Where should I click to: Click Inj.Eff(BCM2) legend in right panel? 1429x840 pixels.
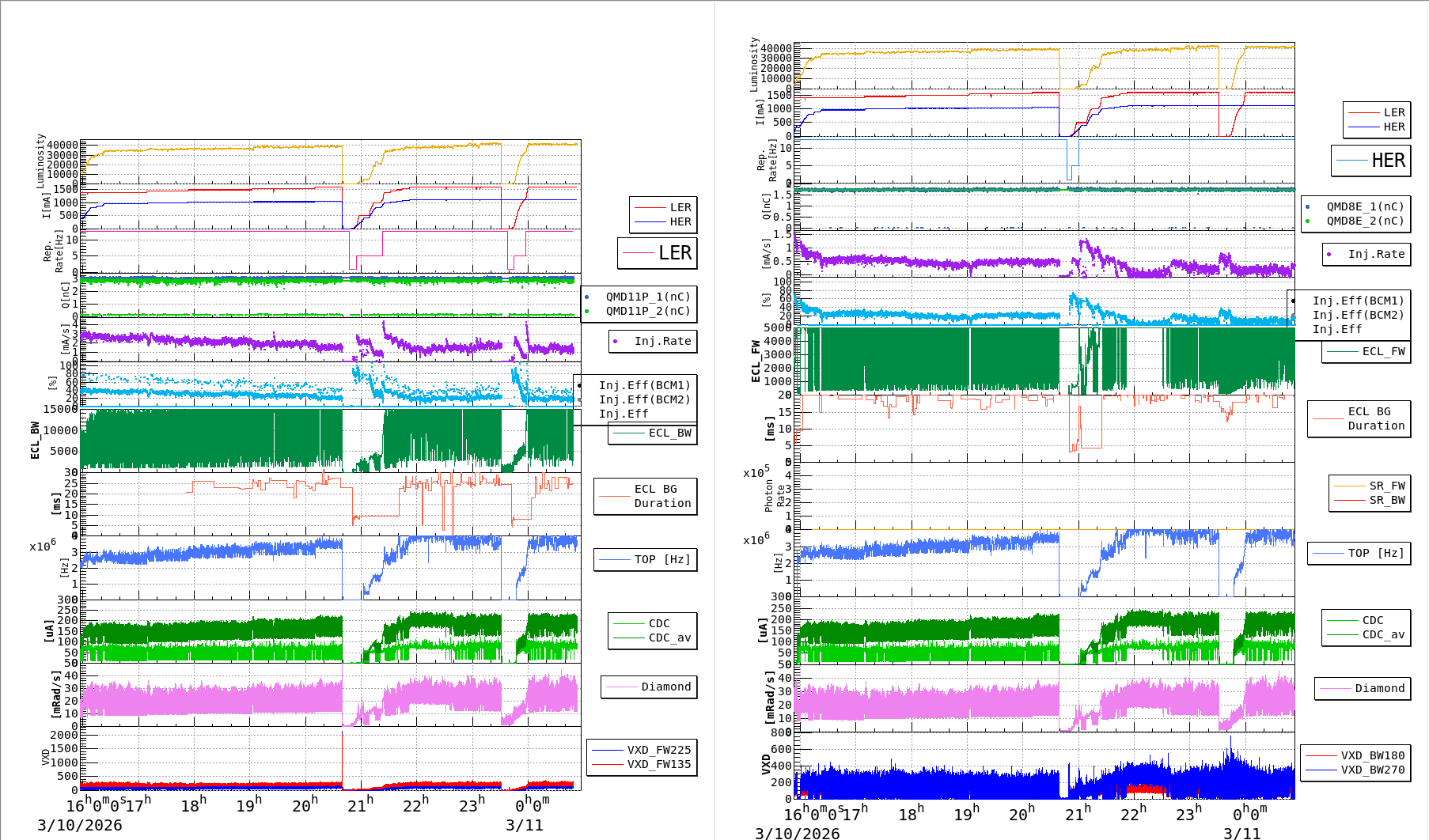(x=1358, y=315)
